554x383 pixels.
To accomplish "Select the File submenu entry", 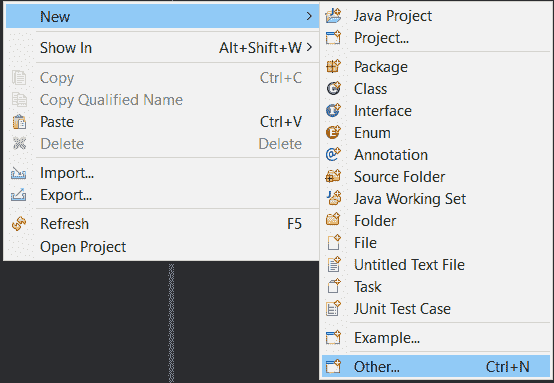I will pyautogui.click(x=436, y=242).
